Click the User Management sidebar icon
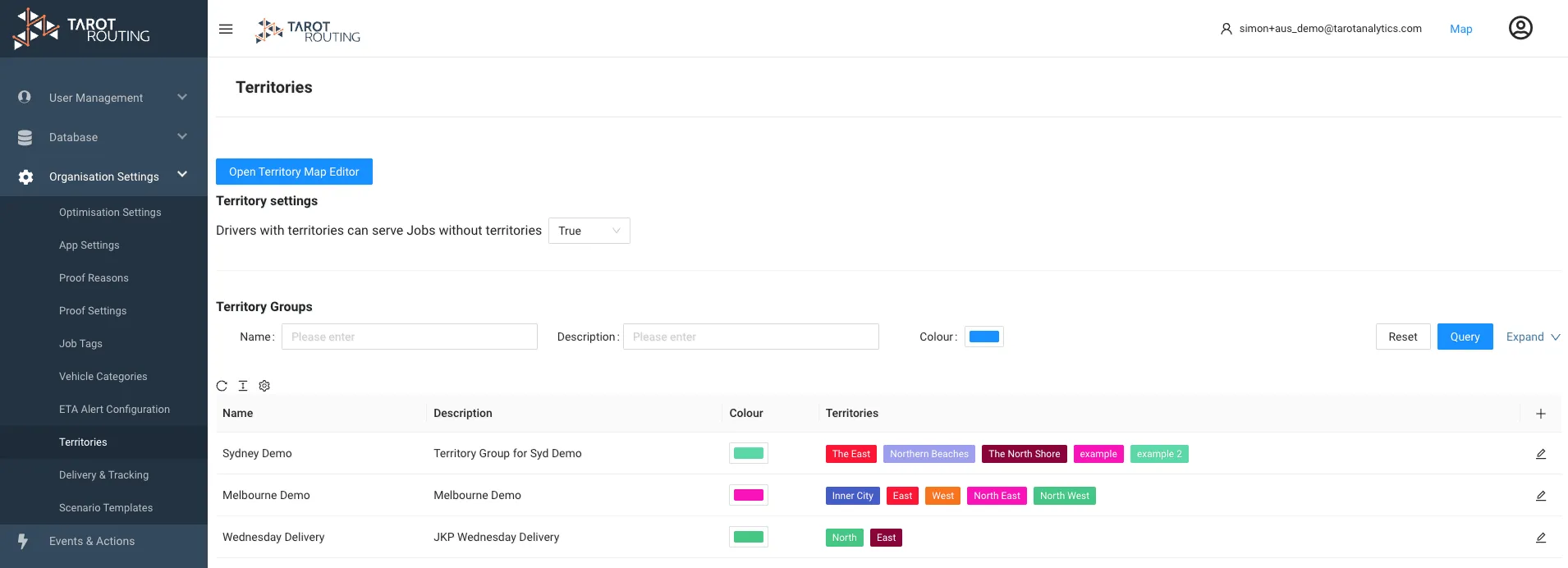This screenshot has height=568, width=1568. click(25, 97)
